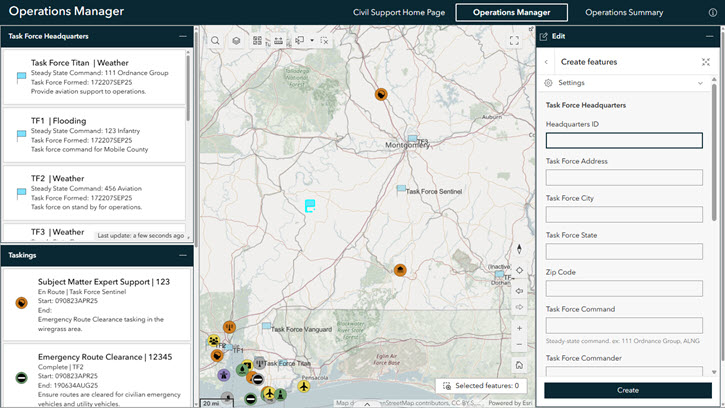Expand the Settings section chevron
The height and width of the screenshot is (408, 725).
click(x=700, y=83)
